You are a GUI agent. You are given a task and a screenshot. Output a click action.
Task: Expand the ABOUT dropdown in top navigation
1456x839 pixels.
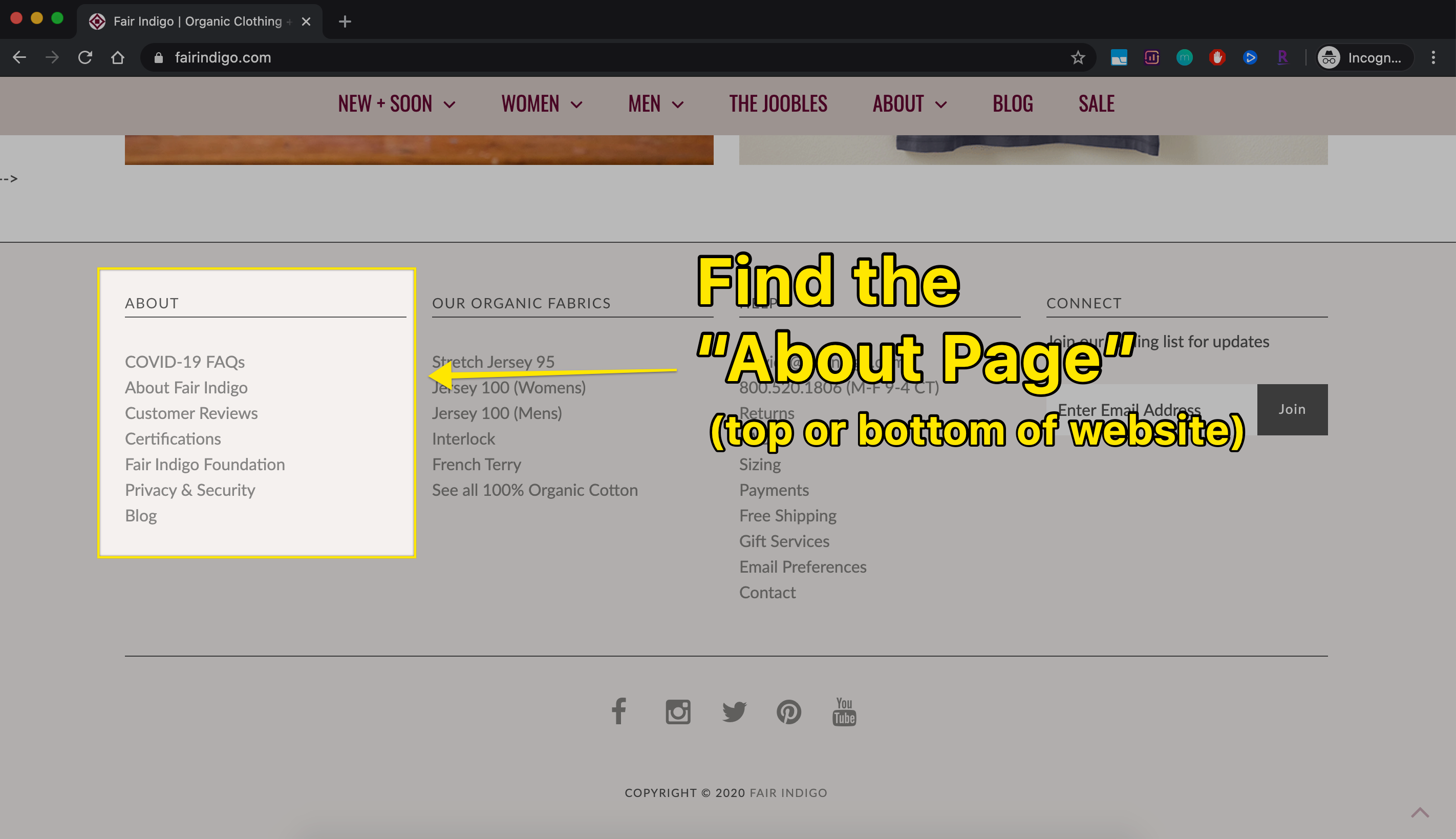click(909, 103)
